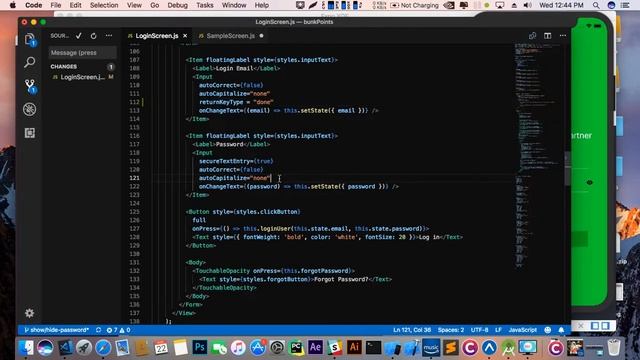Switch to the SampleScreen.js tab
The width and height of the screenshot is (640, 360).
230,36
